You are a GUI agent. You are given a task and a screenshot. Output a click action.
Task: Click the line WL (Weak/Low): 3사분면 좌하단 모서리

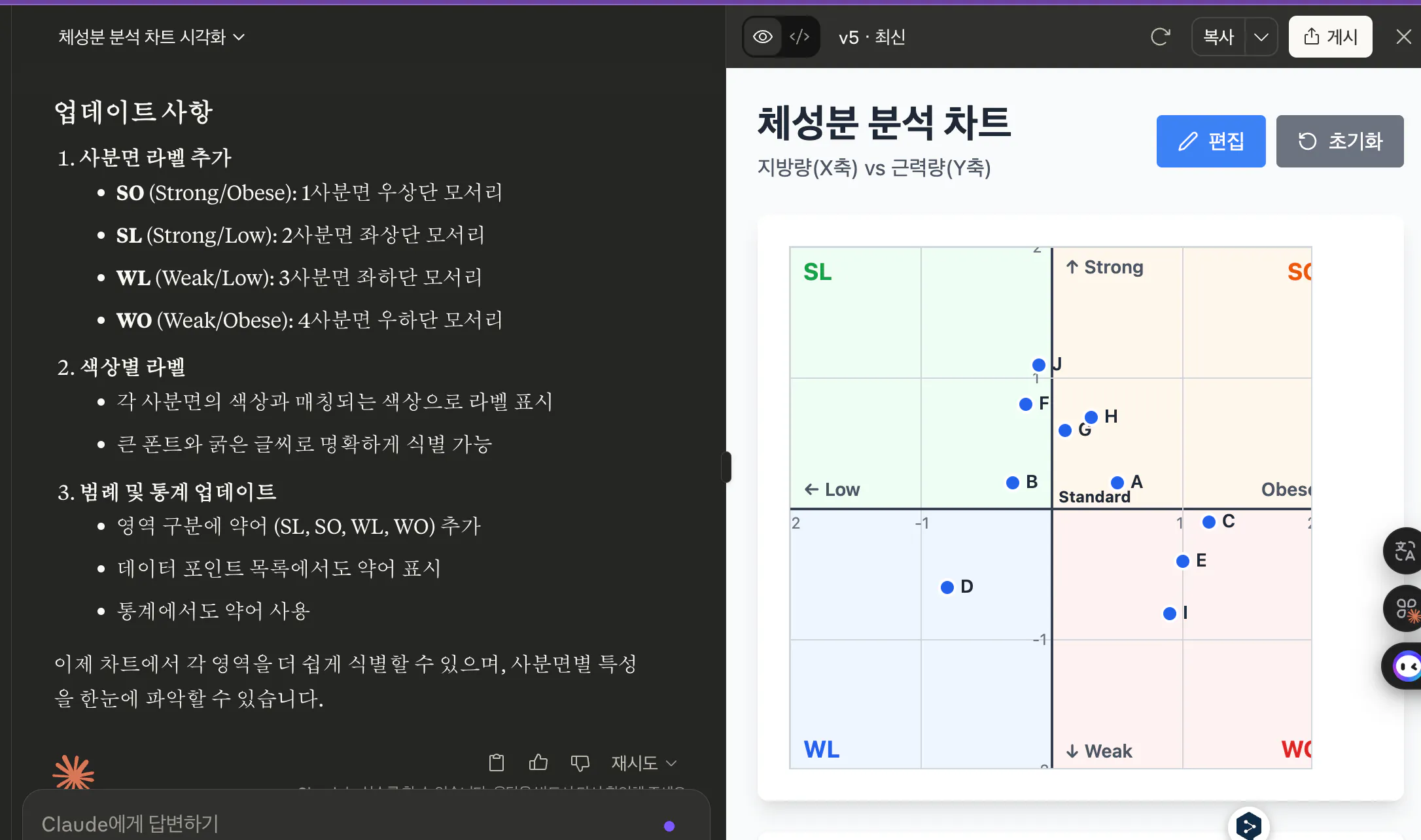coord(299,277)
